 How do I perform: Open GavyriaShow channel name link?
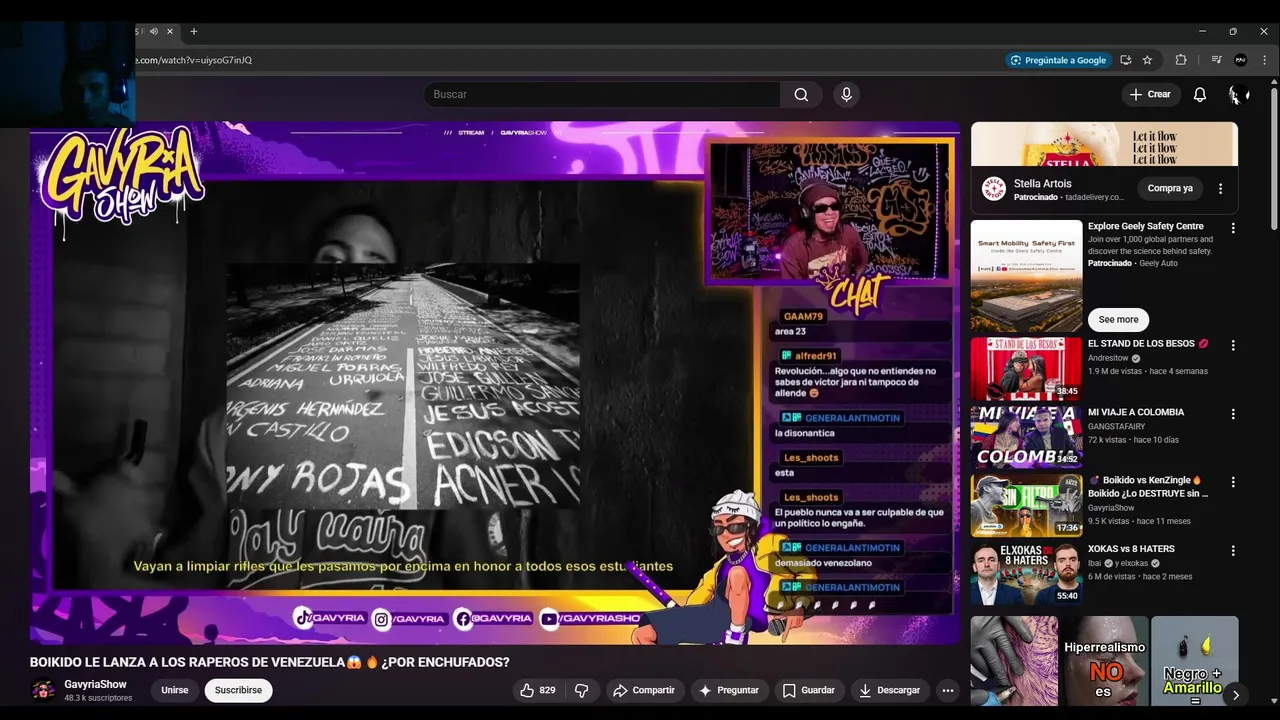pos(95,685)
